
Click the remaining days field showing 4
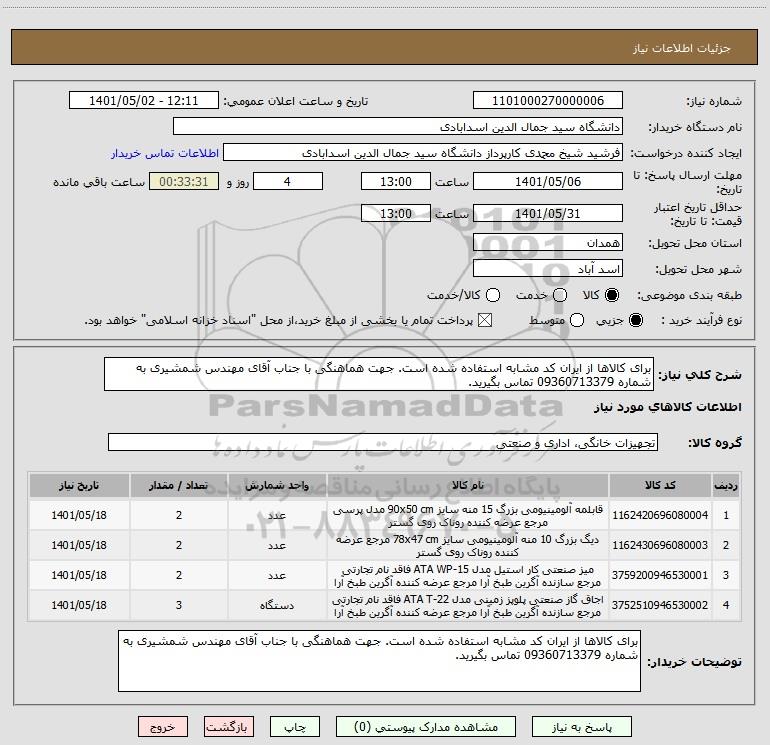point(288,181)
